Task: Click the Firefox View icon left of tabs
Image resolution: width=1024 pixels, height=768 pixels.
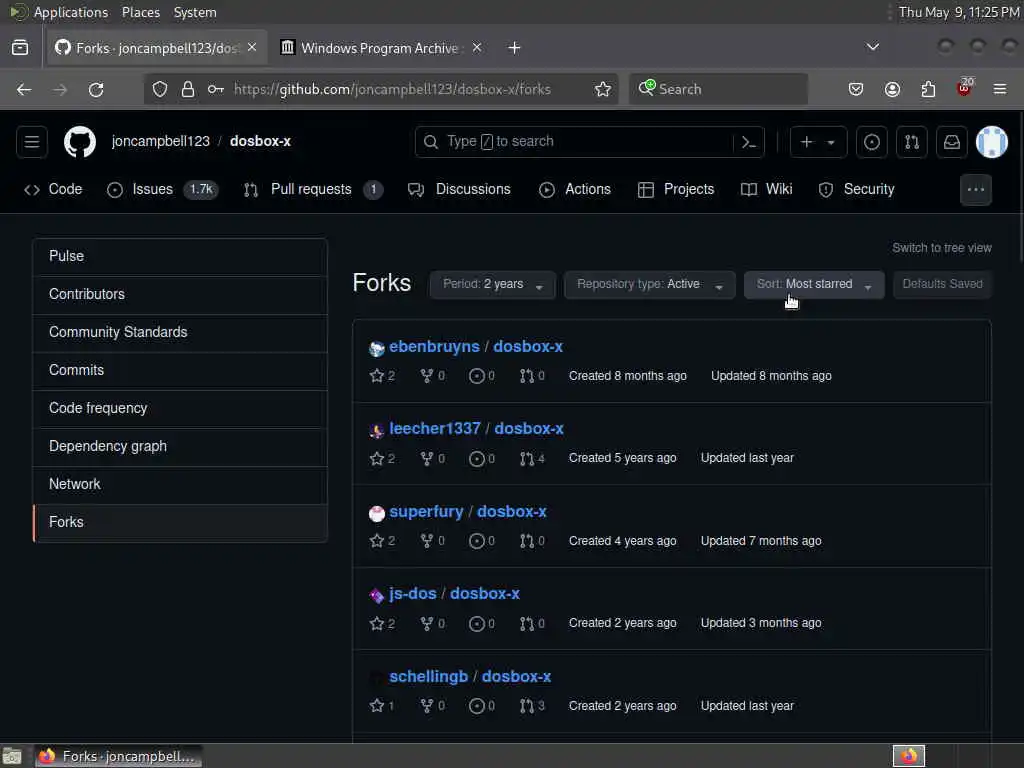Action: (20, 48)
